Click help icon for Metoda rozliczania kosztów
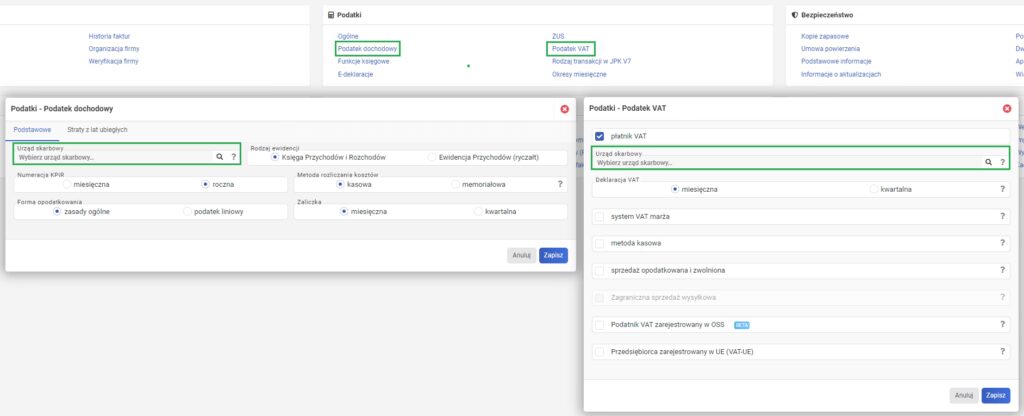 pos(560,184)
